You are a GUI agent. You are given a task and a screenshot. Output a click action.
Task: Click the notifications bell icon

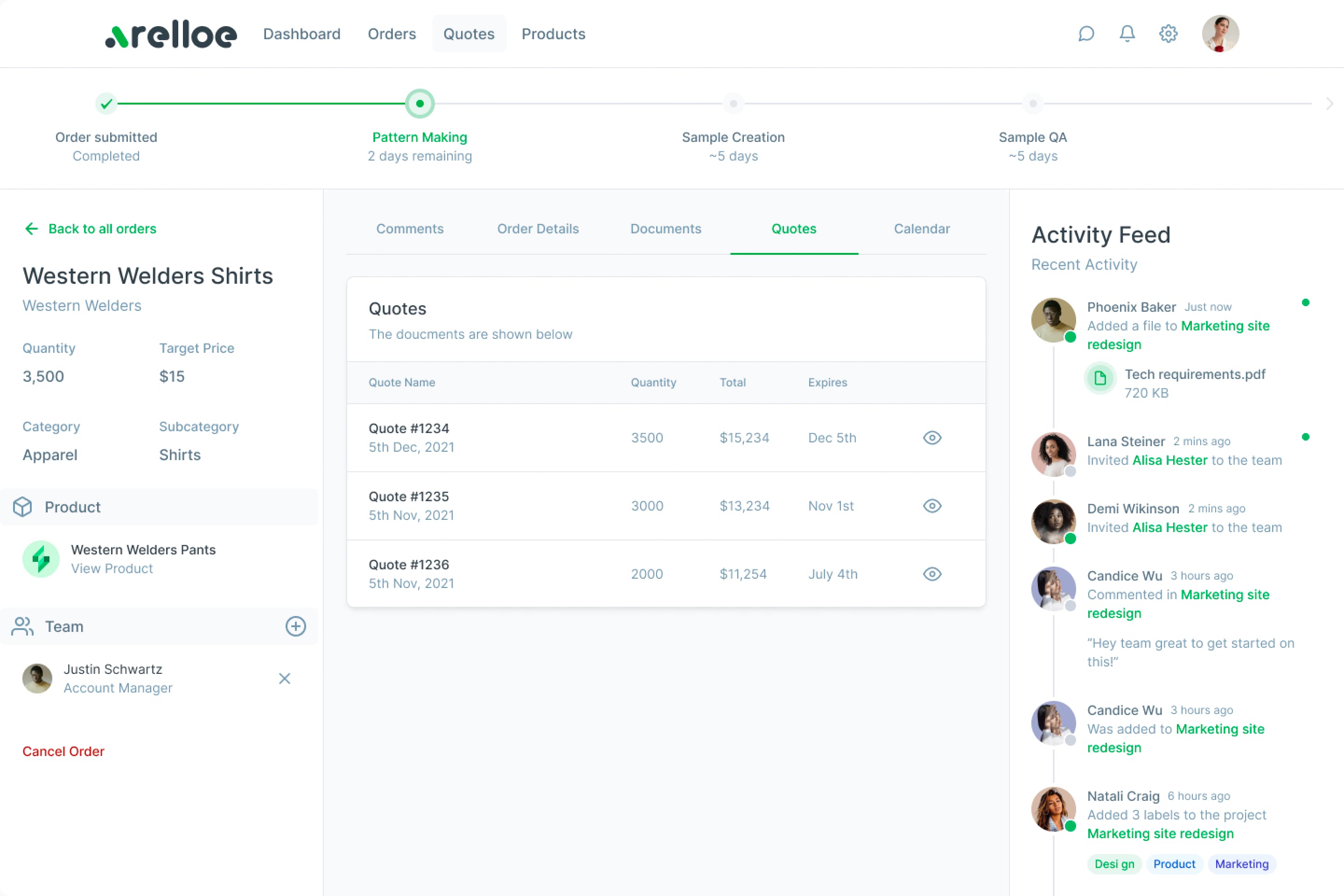[1127, 34]
